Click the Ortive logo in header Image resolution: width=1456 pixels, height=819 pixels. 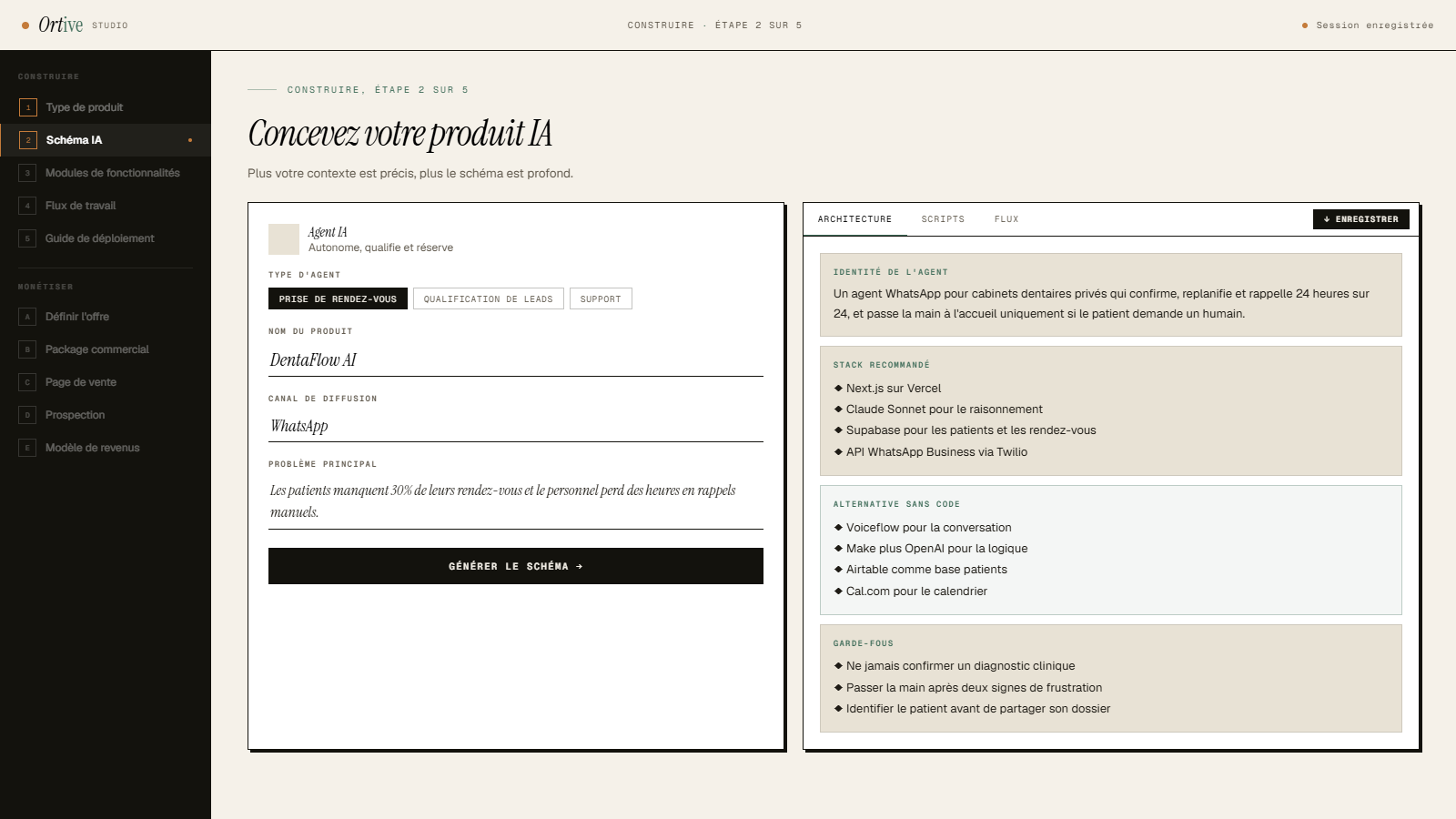[60, 25]
